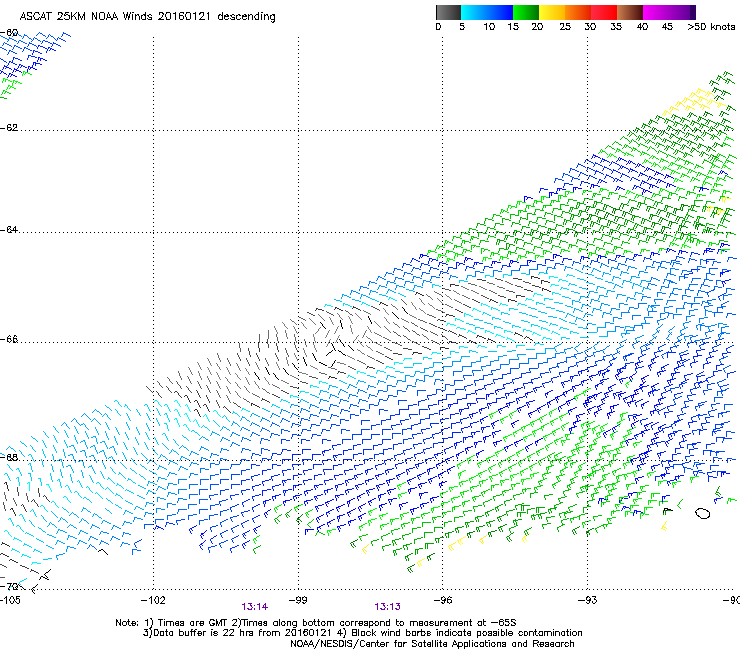
Task: Pick the cyan-blue 5-15 knots legend band
Action: (x=487, y=12)
